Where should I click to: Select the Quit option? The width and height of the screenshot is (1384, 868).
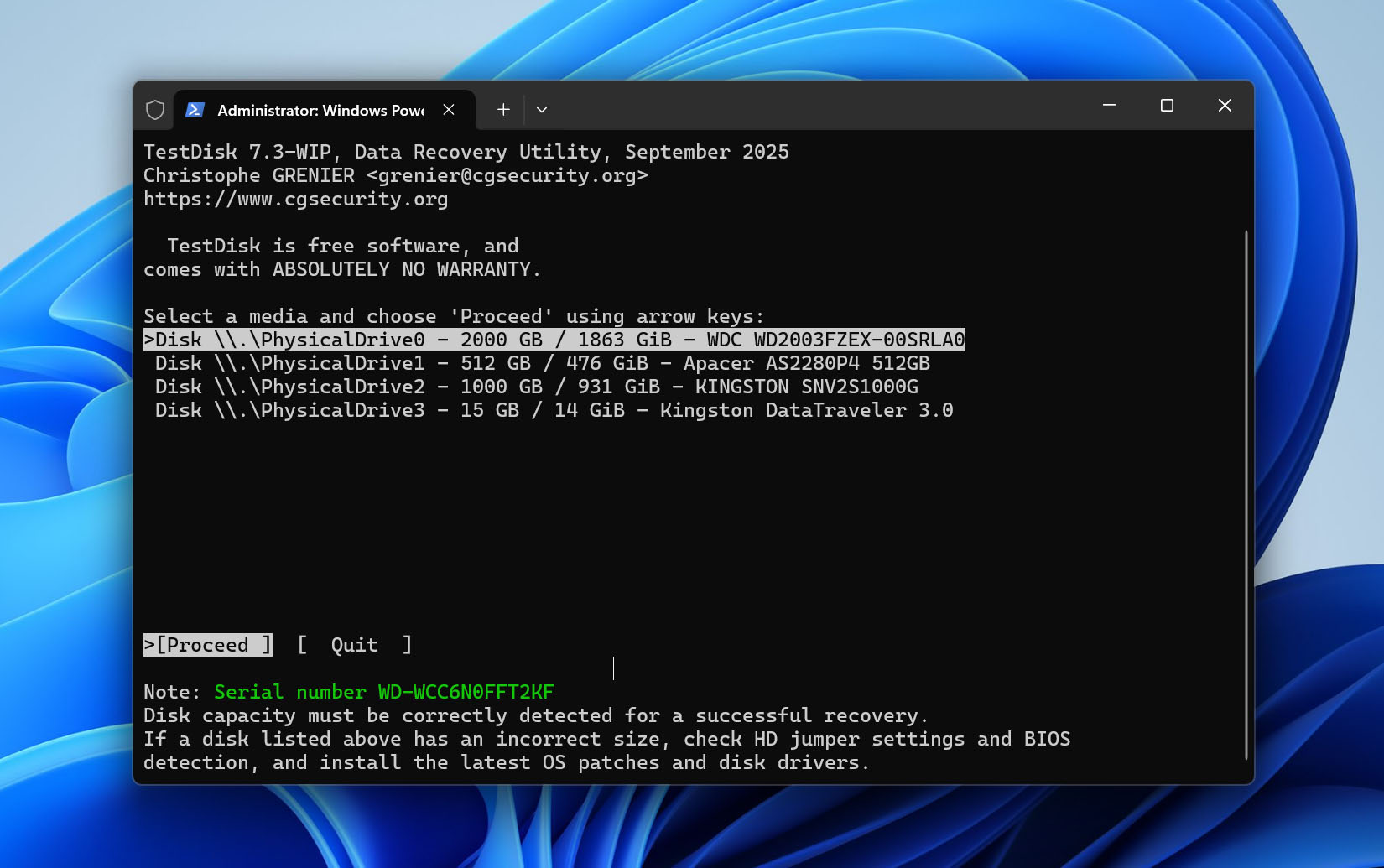pyautogui.click(x=355, y=645)
